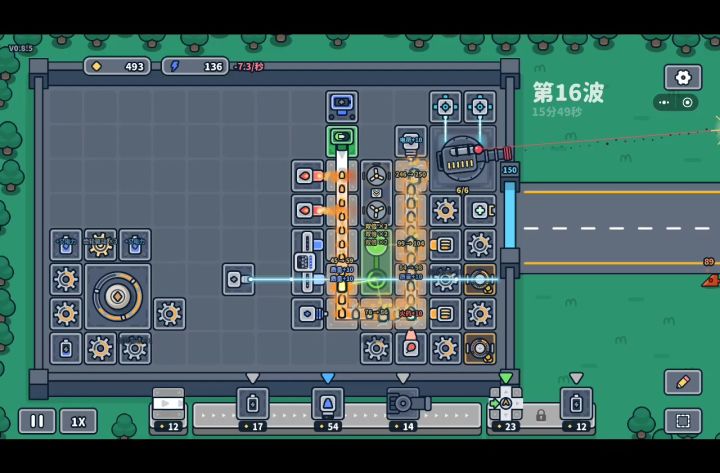Select the gear tile next to the bottom-left battery
This screenshot has height=473, width=720.
[100, 349]
